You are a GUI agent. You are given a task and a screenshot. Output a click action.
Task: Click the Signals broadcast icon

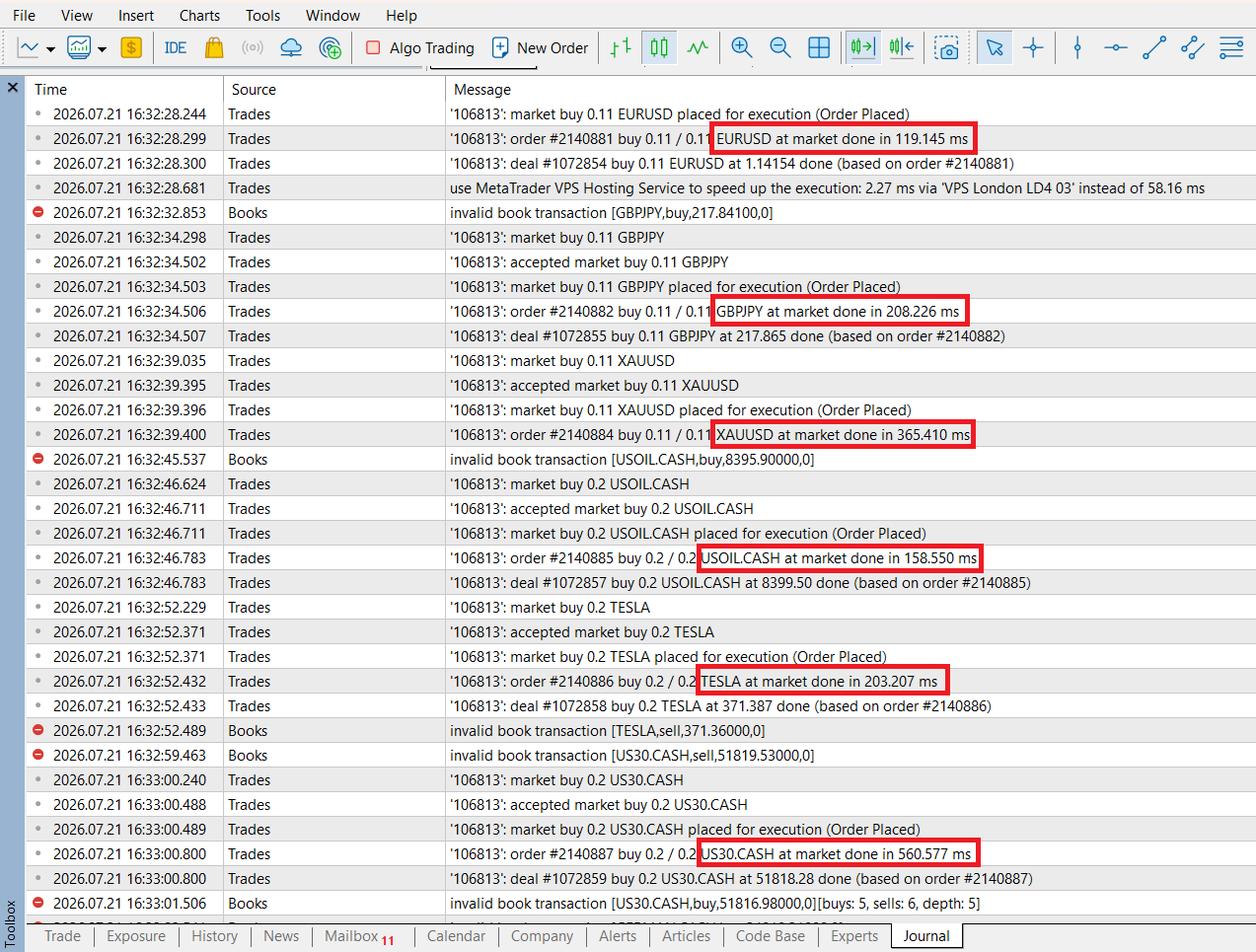[253, 47]
